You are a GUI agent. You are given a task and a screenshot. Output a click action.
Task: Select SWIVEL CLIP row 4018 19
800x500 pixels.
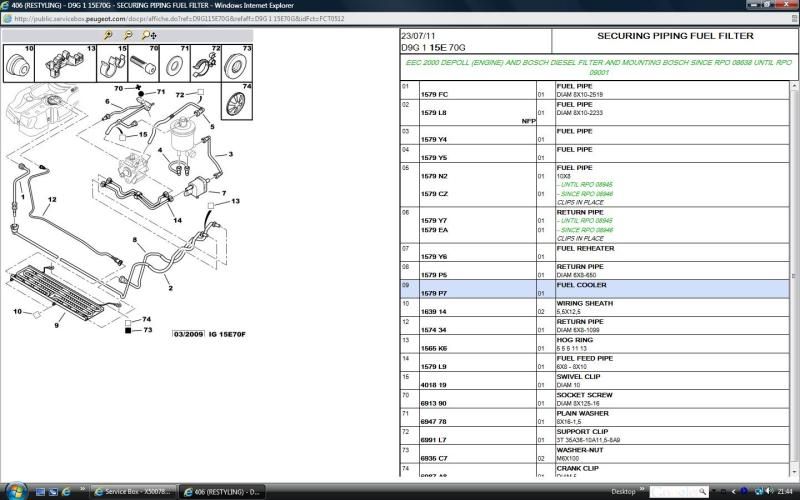click(595, 381)
